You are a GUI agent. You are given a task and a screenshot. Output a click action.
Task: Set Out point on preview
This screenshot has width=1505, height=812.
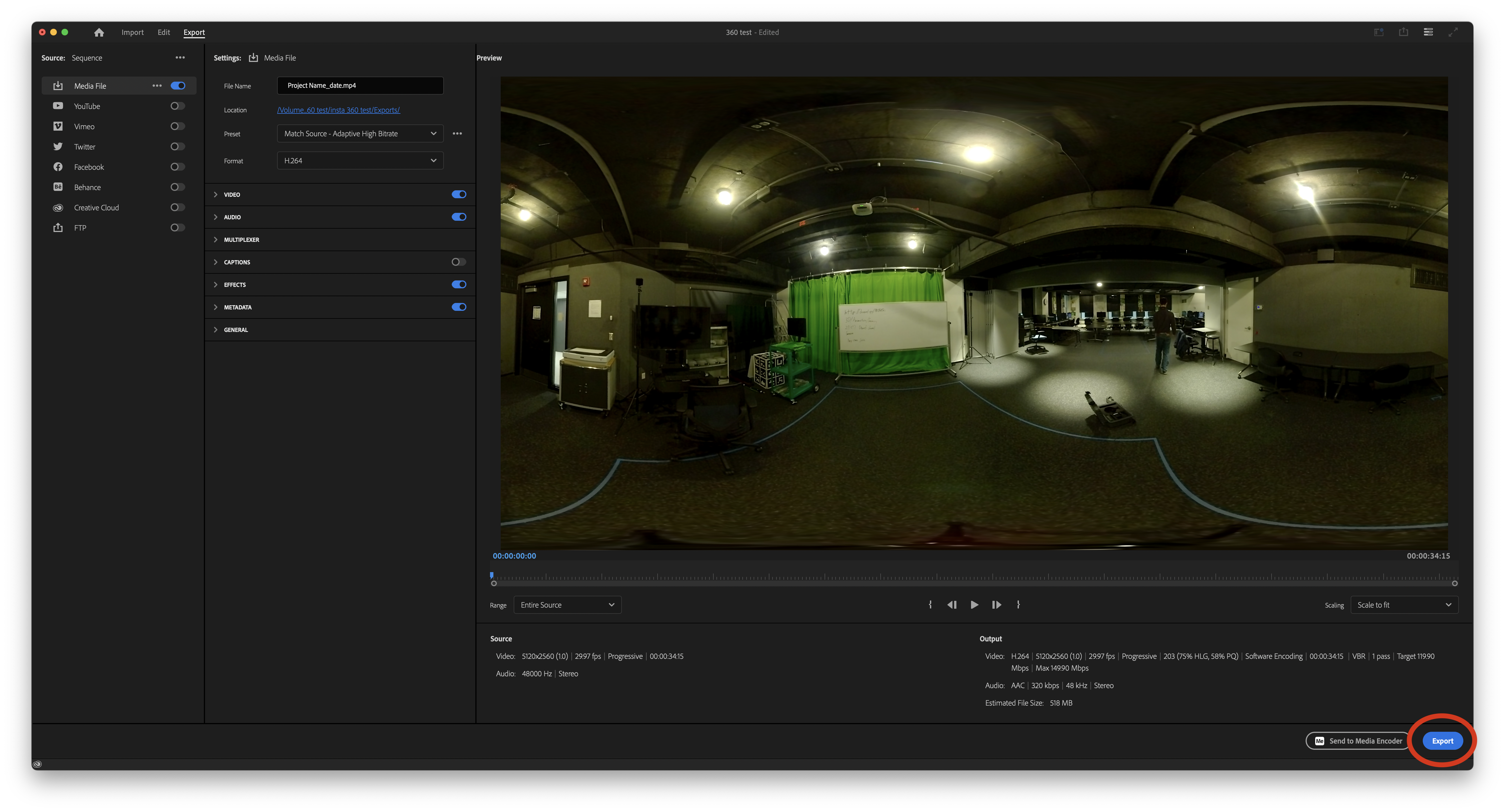tap(1018, 604)
